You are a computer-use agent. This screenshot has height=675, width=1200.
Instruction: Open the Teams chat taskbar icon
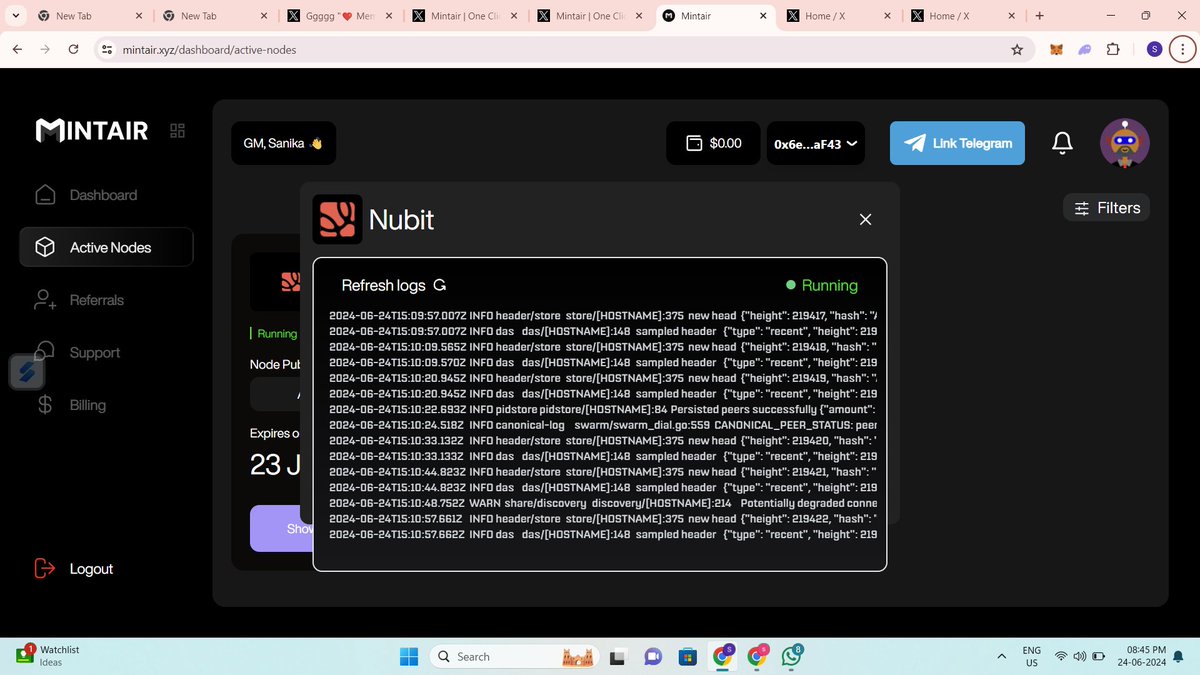[x=653, y=657]
